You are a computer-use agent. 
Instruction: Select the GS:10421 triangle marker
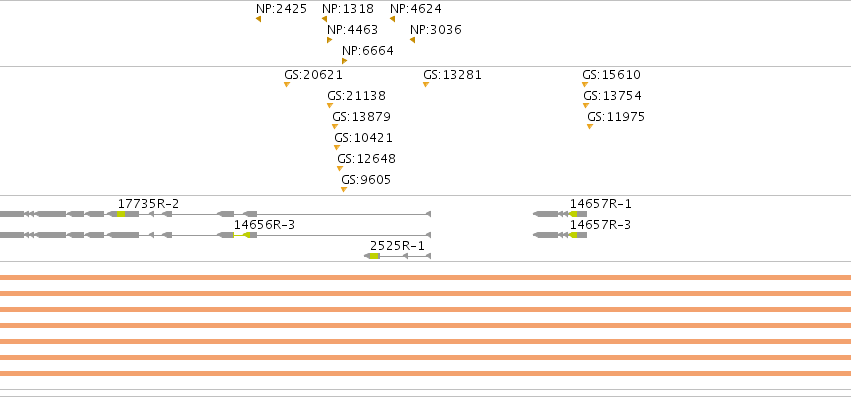point(336,148)
